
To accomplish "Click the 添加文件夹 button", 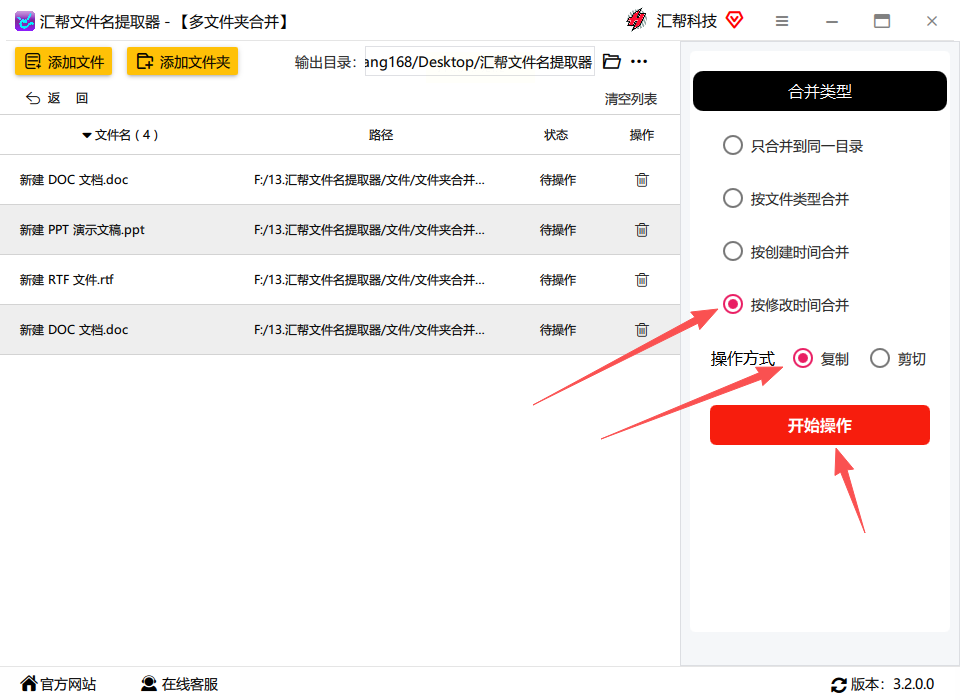I will [x=182, y=61].
